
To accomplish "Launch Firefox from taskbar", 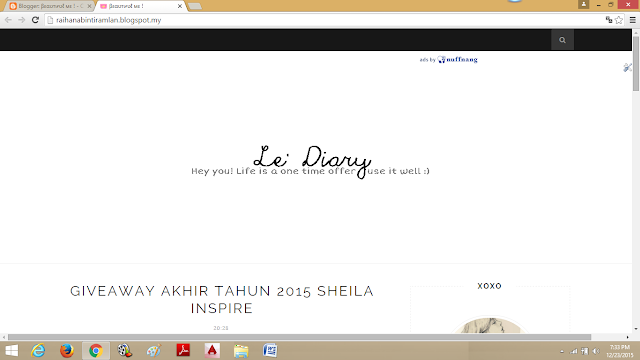I will pyautogui.click(x=67, y=351).
